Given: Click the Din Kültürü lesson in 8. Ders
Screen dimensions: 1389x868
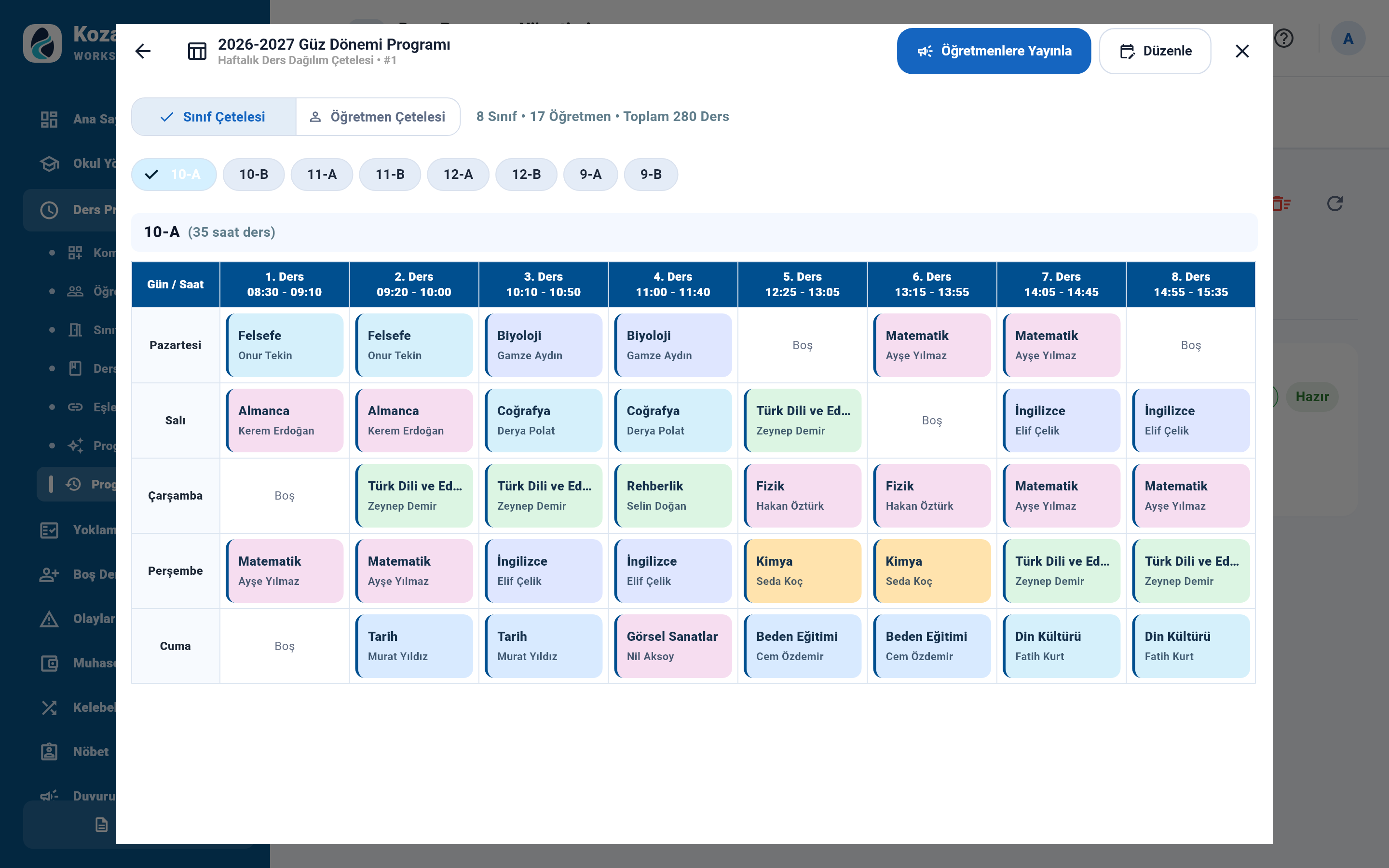Looking at the screenshot, I should point(1191,646).
